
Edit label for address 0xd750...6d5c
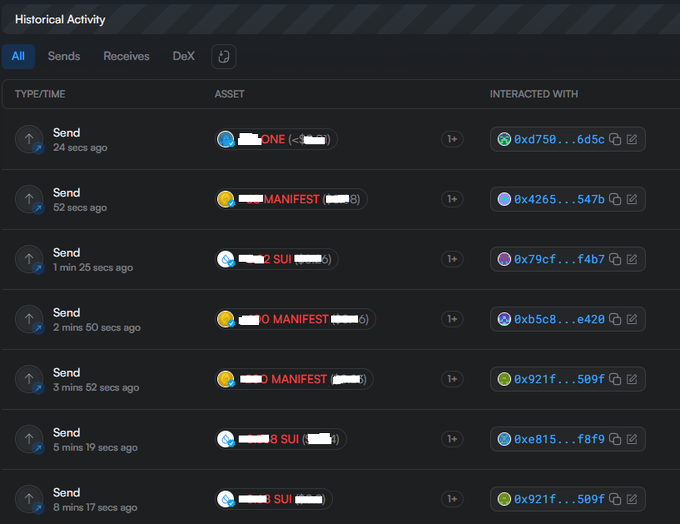pos(632,139)
